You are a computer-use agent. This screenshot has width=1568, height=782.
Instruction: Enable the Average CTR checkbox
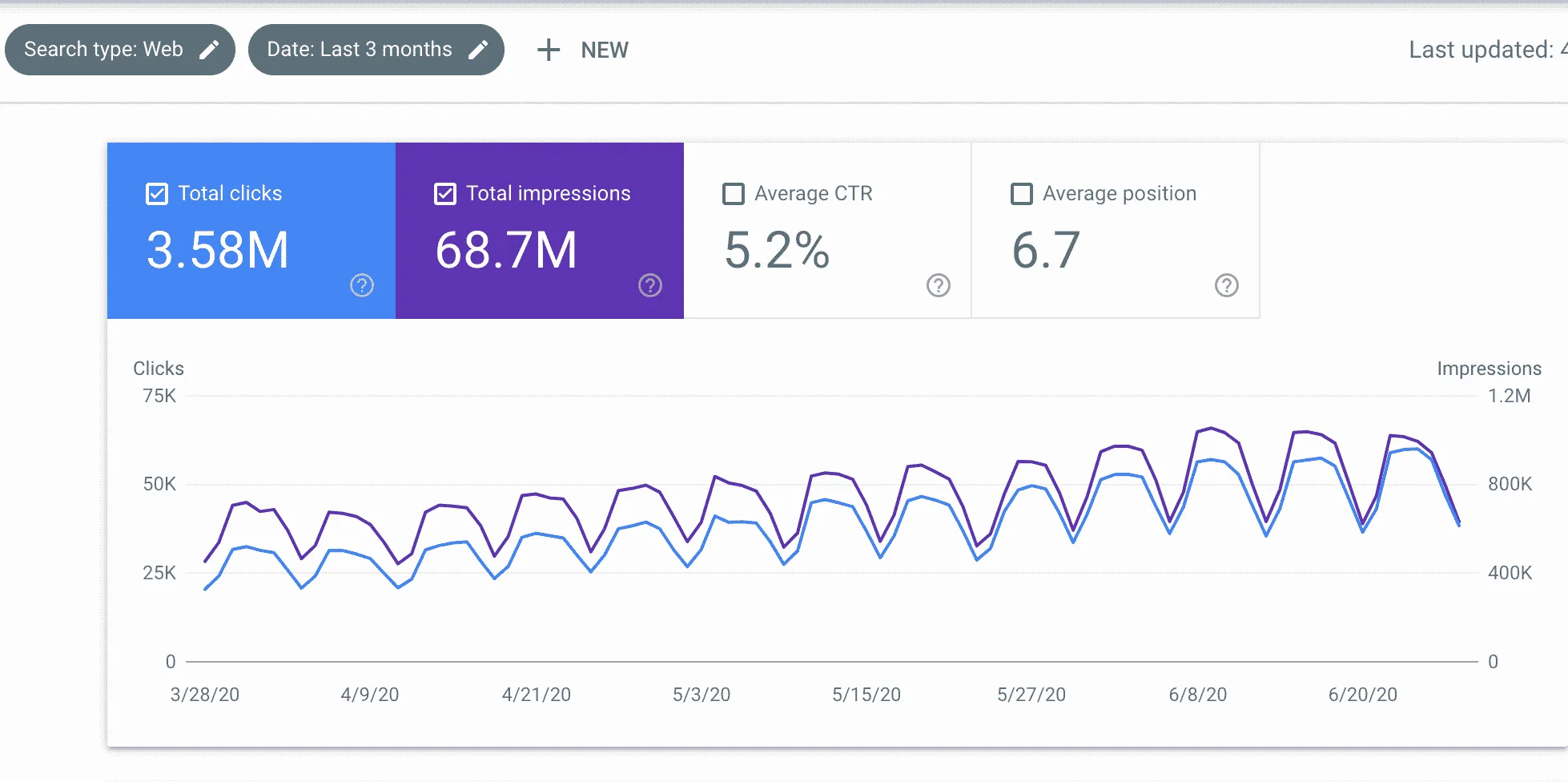pos(734,194)
